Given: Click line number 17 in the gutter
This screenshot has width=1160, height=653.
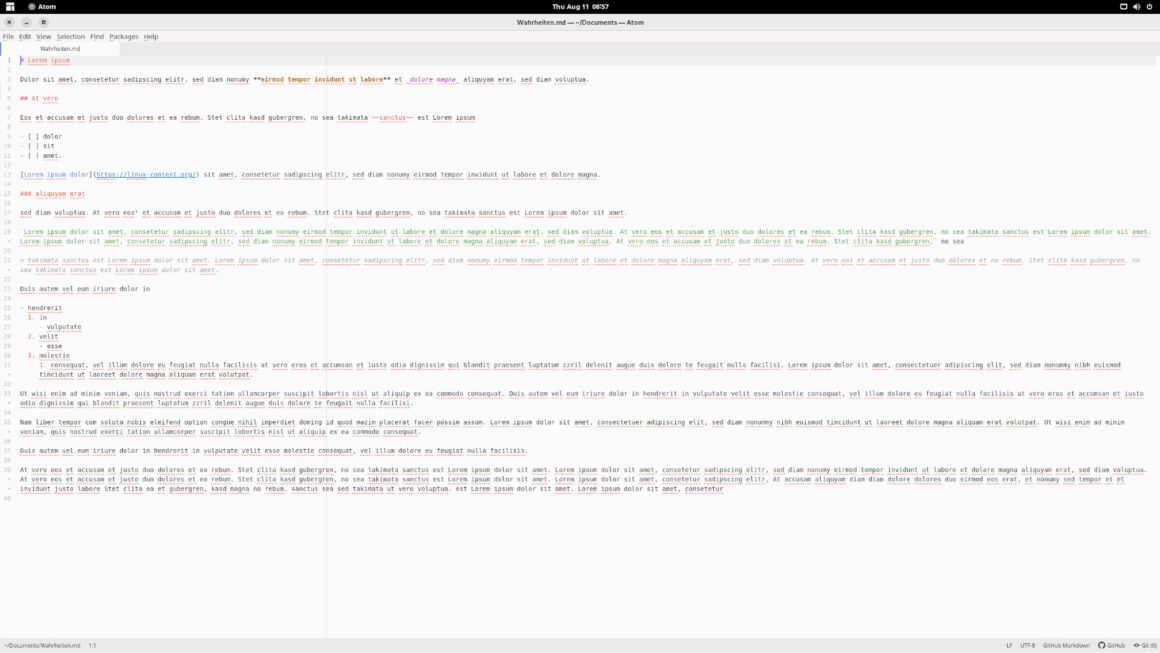Looking at the screenshot, I should point(8,212).
